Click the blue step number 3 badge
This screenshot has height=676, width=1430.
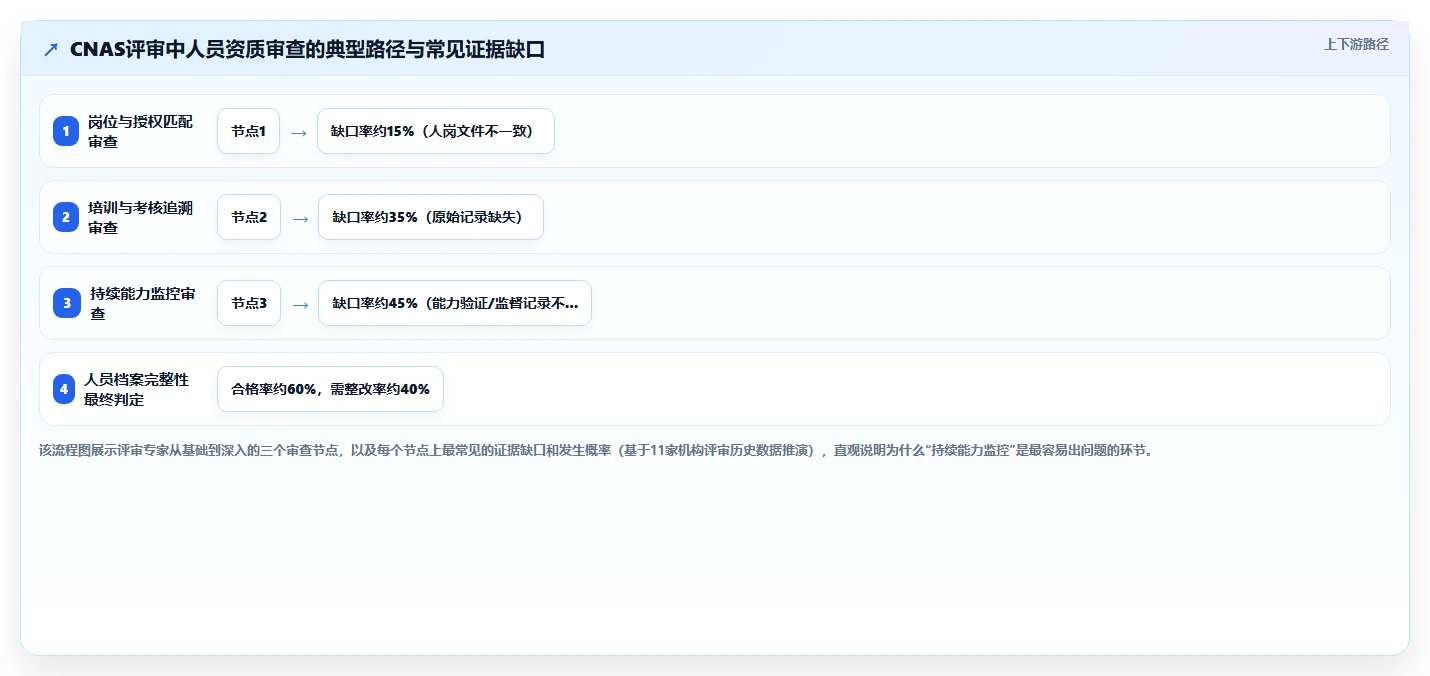pyautogui.click(x=66, y=303)
